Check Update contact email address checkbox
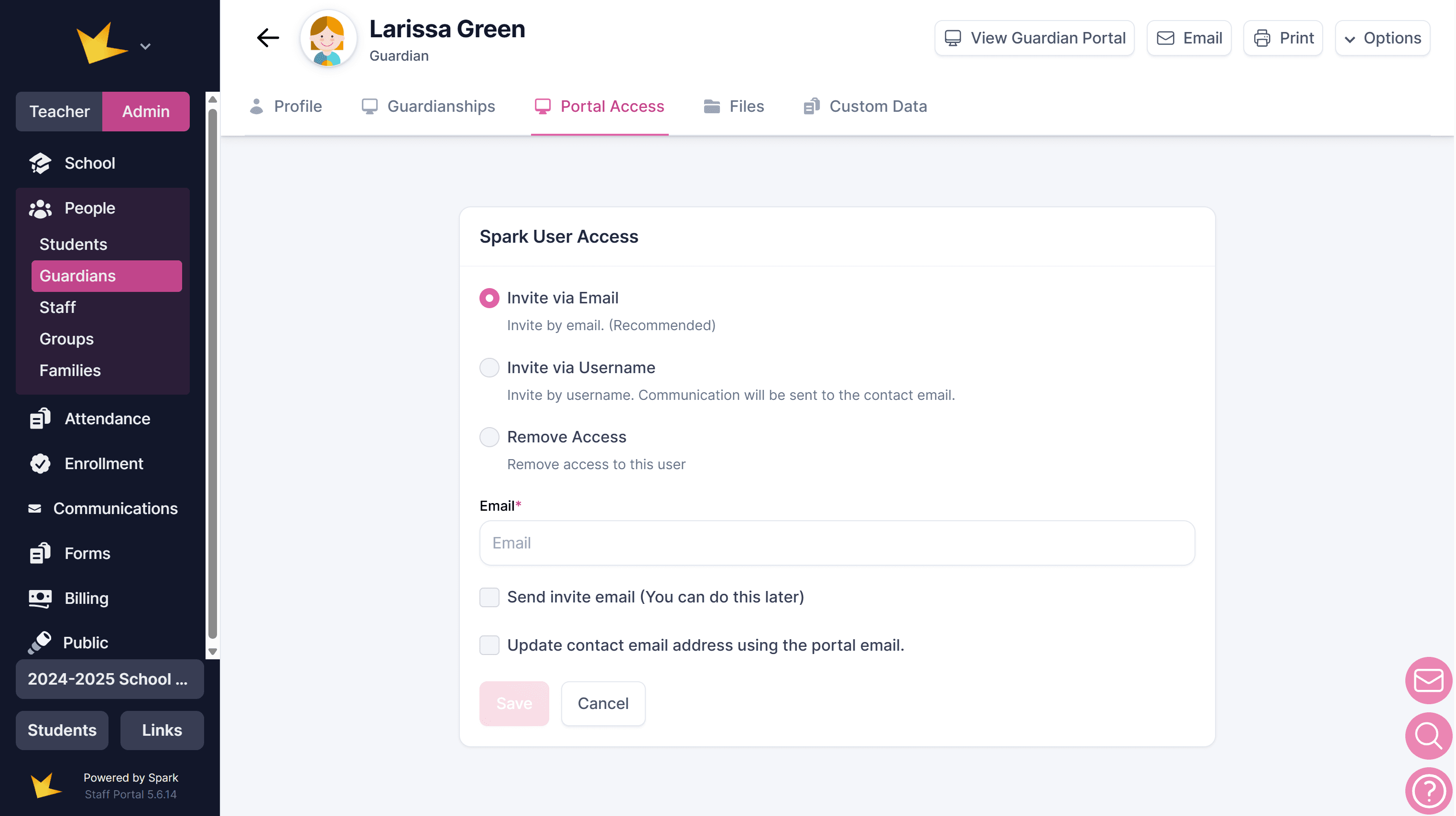 [x=489, y=645]
